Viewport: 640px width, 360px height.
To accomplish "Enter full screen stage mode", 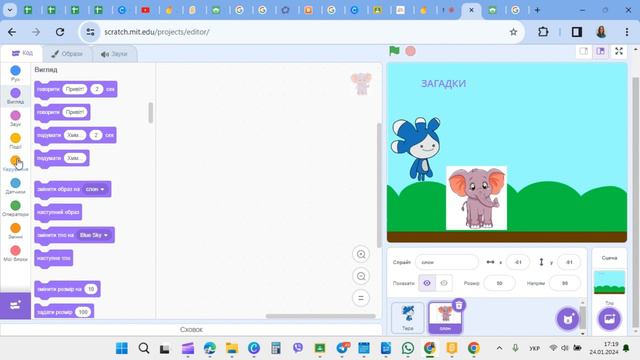I will point(619,51).
